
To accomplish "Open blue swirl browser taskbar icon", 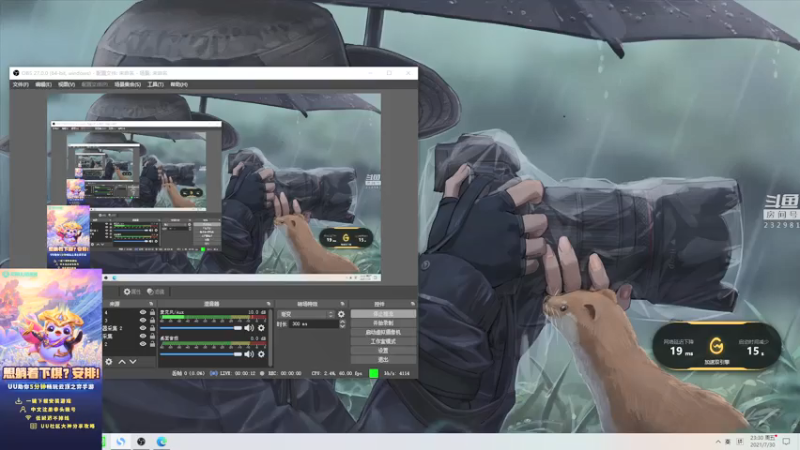I will point(121,441).
